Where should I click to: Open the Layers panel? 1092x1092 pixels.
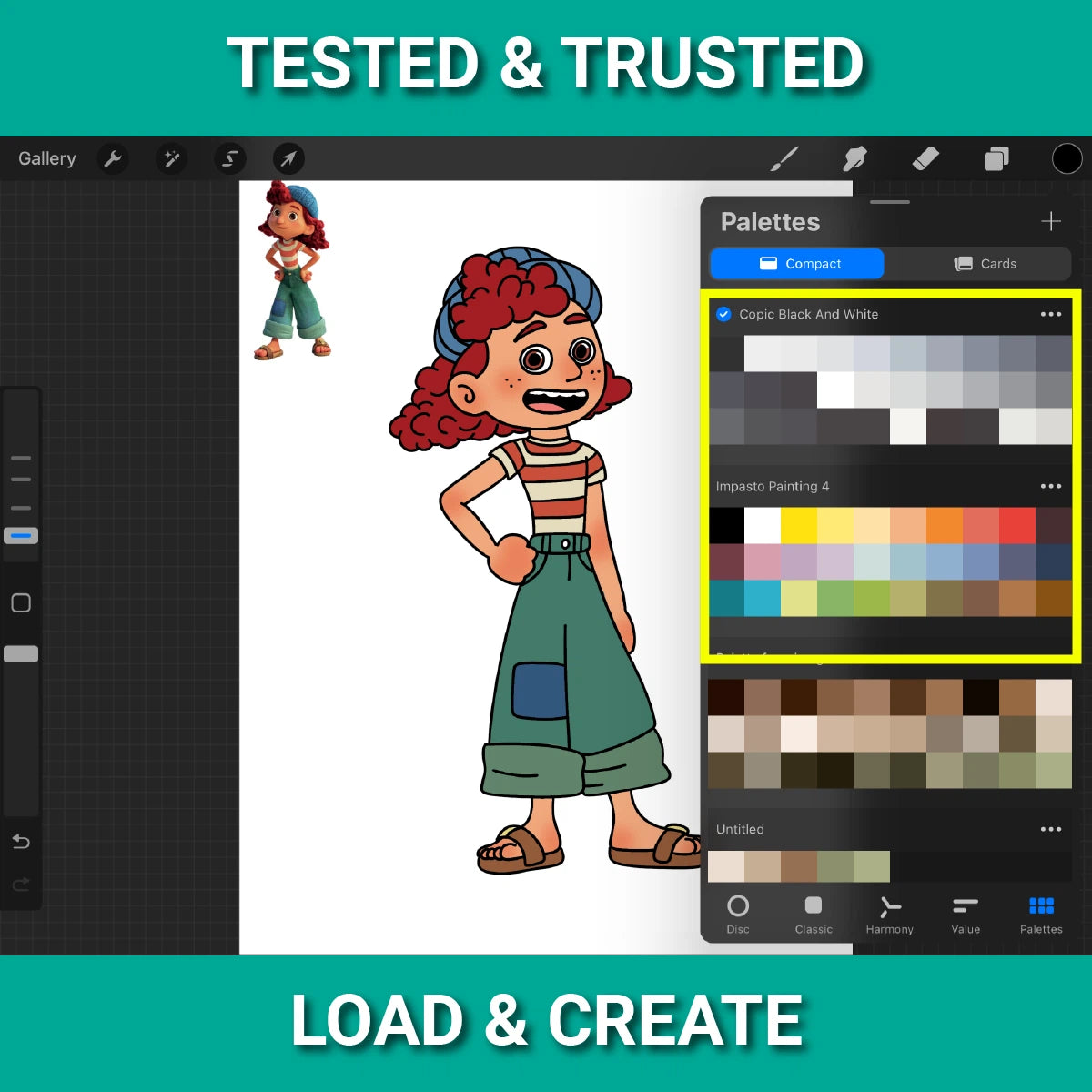[x=996, y=159]
